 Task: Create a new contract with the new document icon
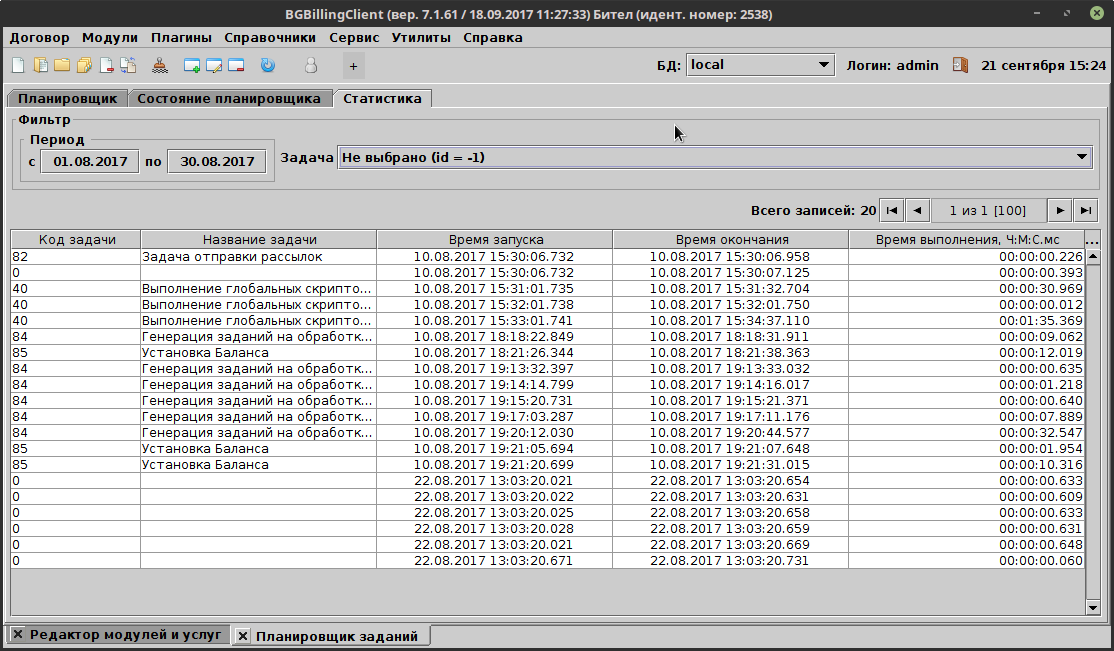(x=18, y=64)
